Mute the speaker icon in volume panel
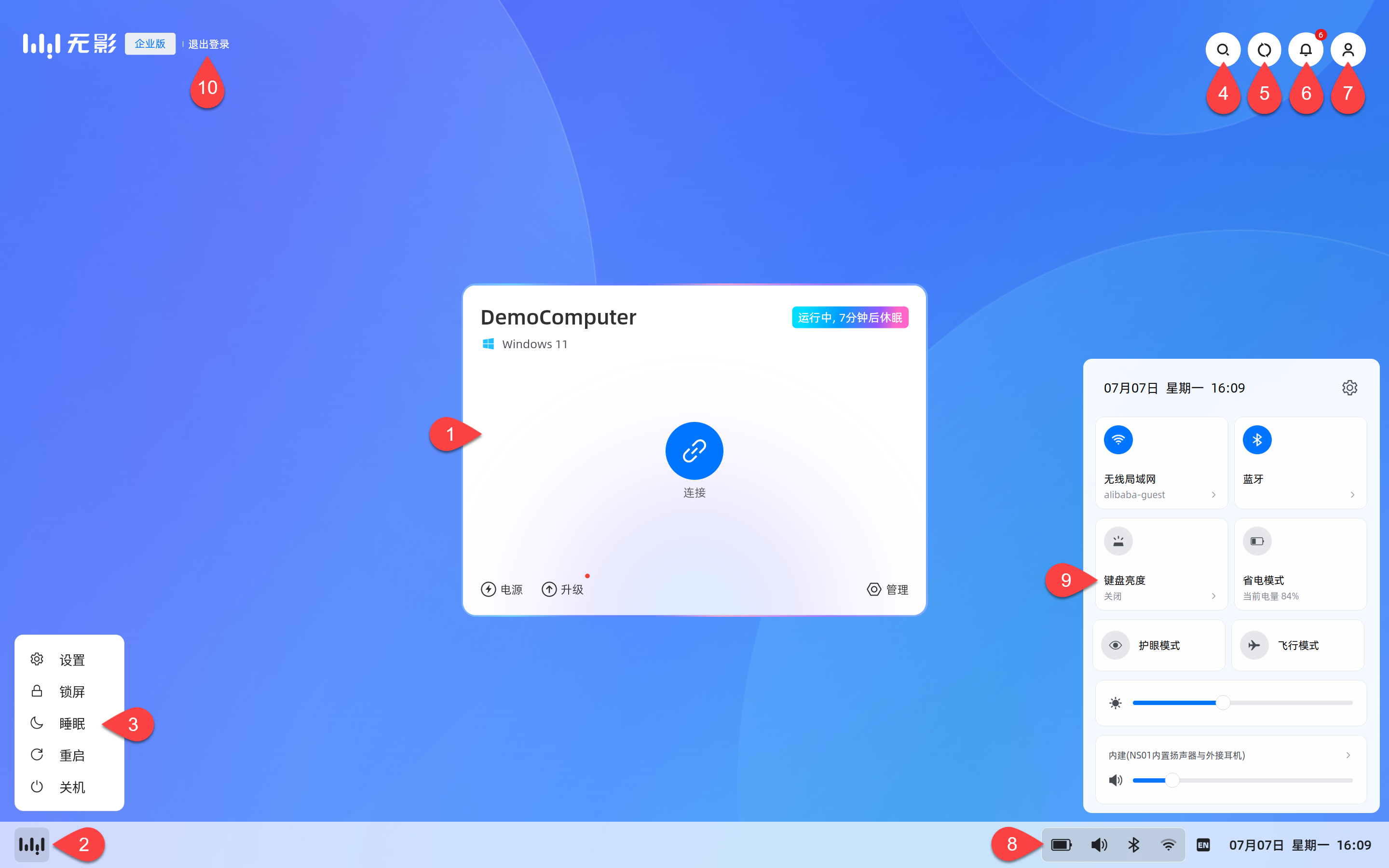 pyautogui.click(x=1115, y=780)
